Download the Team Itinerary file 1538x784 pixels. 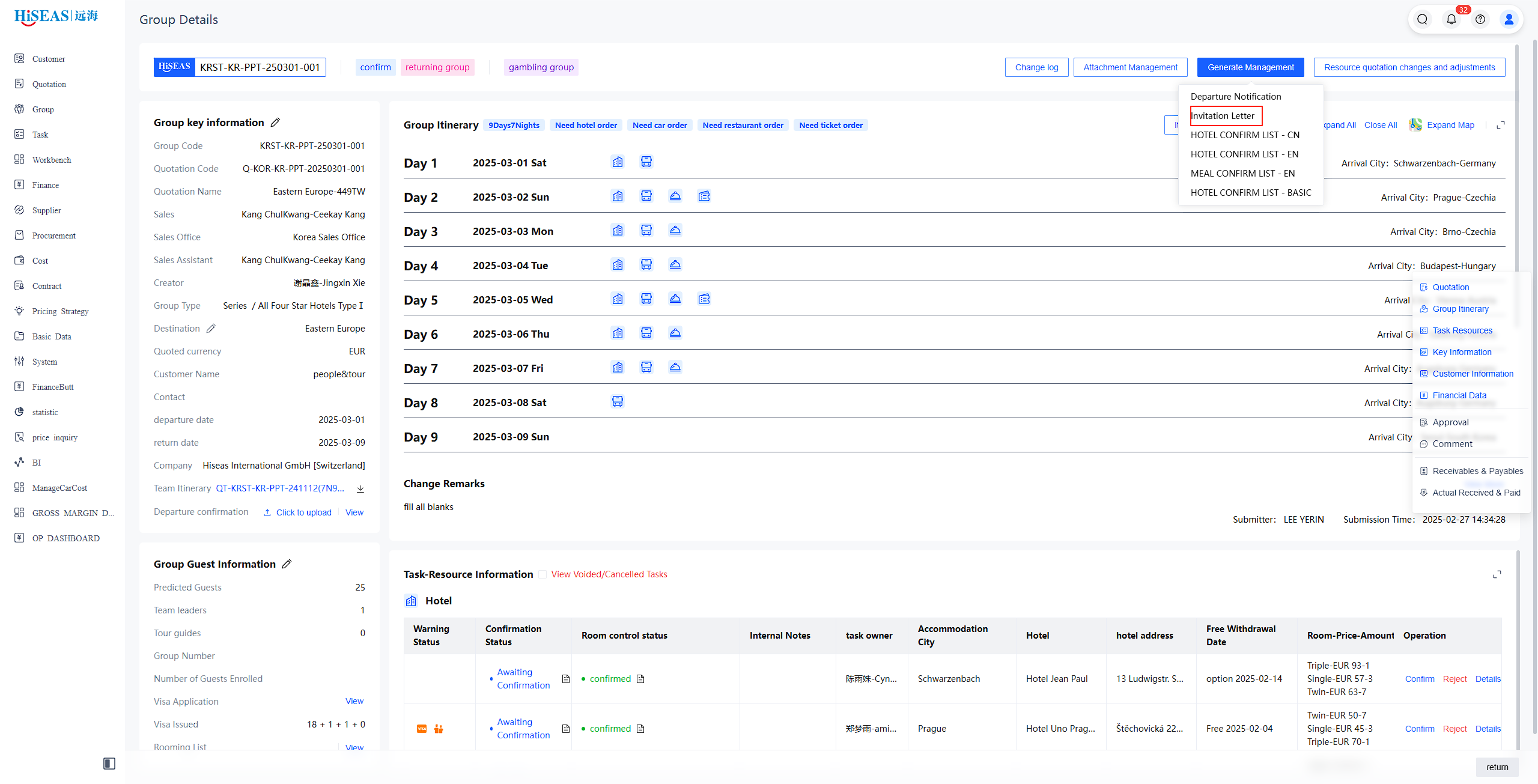[360, 488]
